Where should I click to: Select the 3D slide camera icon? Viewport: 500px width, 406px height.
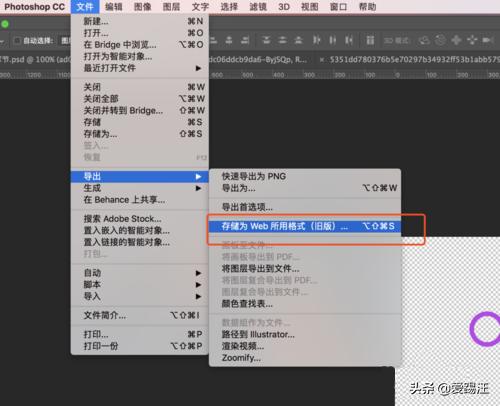[472, 40]
